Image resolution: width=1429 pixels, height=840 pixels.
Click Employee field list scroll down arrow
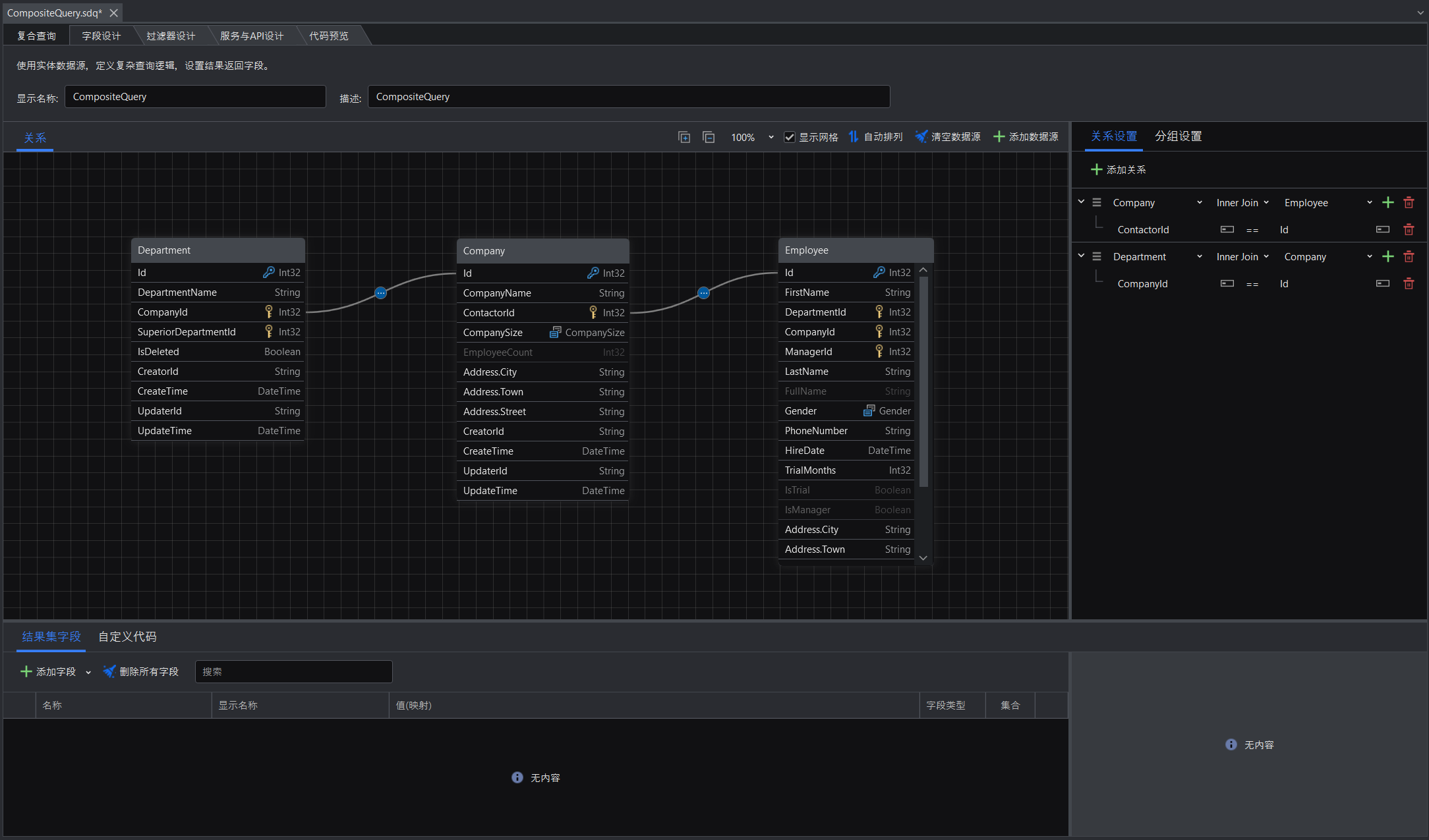tap(923, 558)
